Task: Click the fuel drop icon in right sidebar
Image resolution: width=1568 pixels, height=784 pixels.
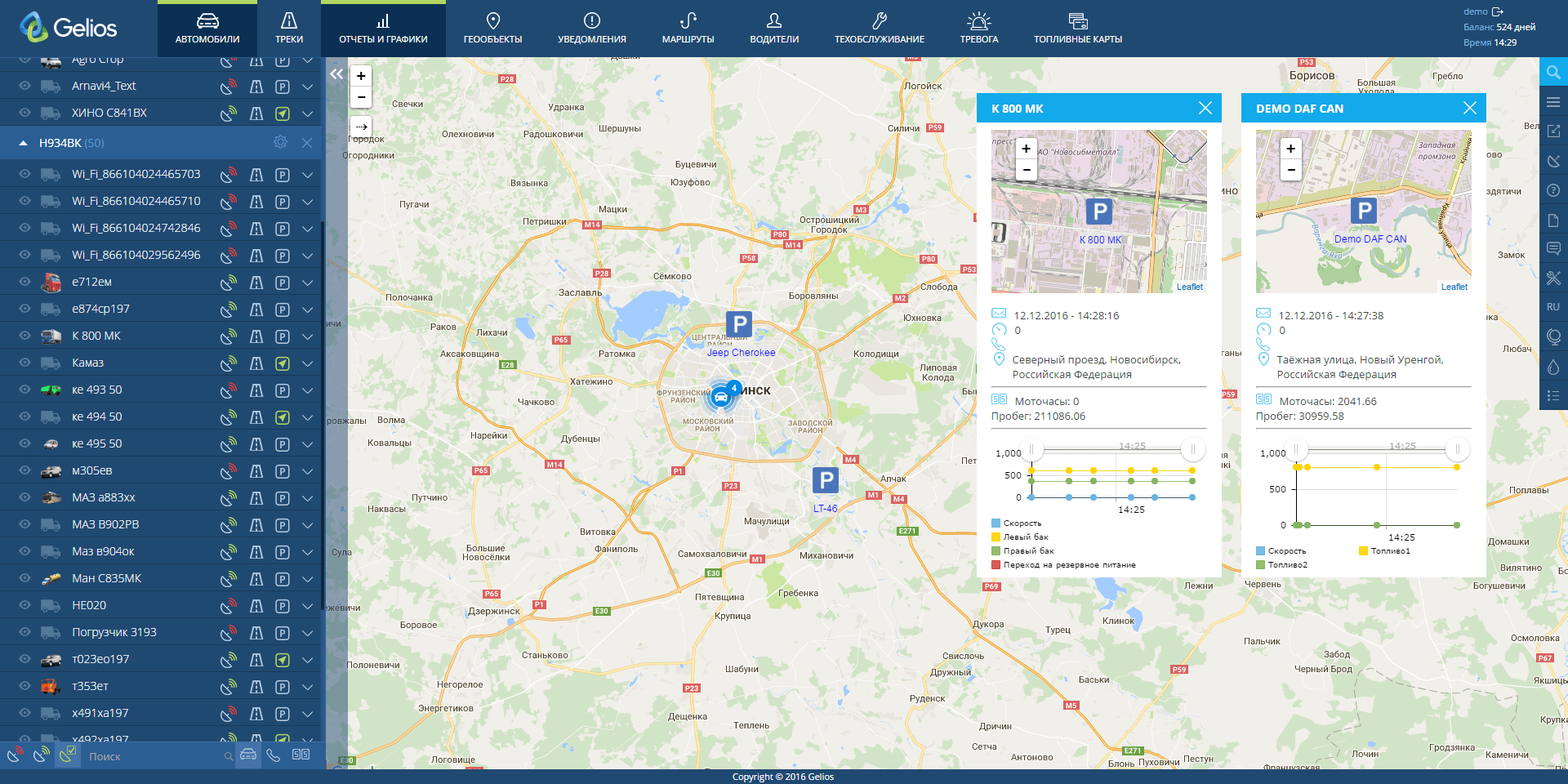Action: pyautogui.click(x=1553, y=366)
